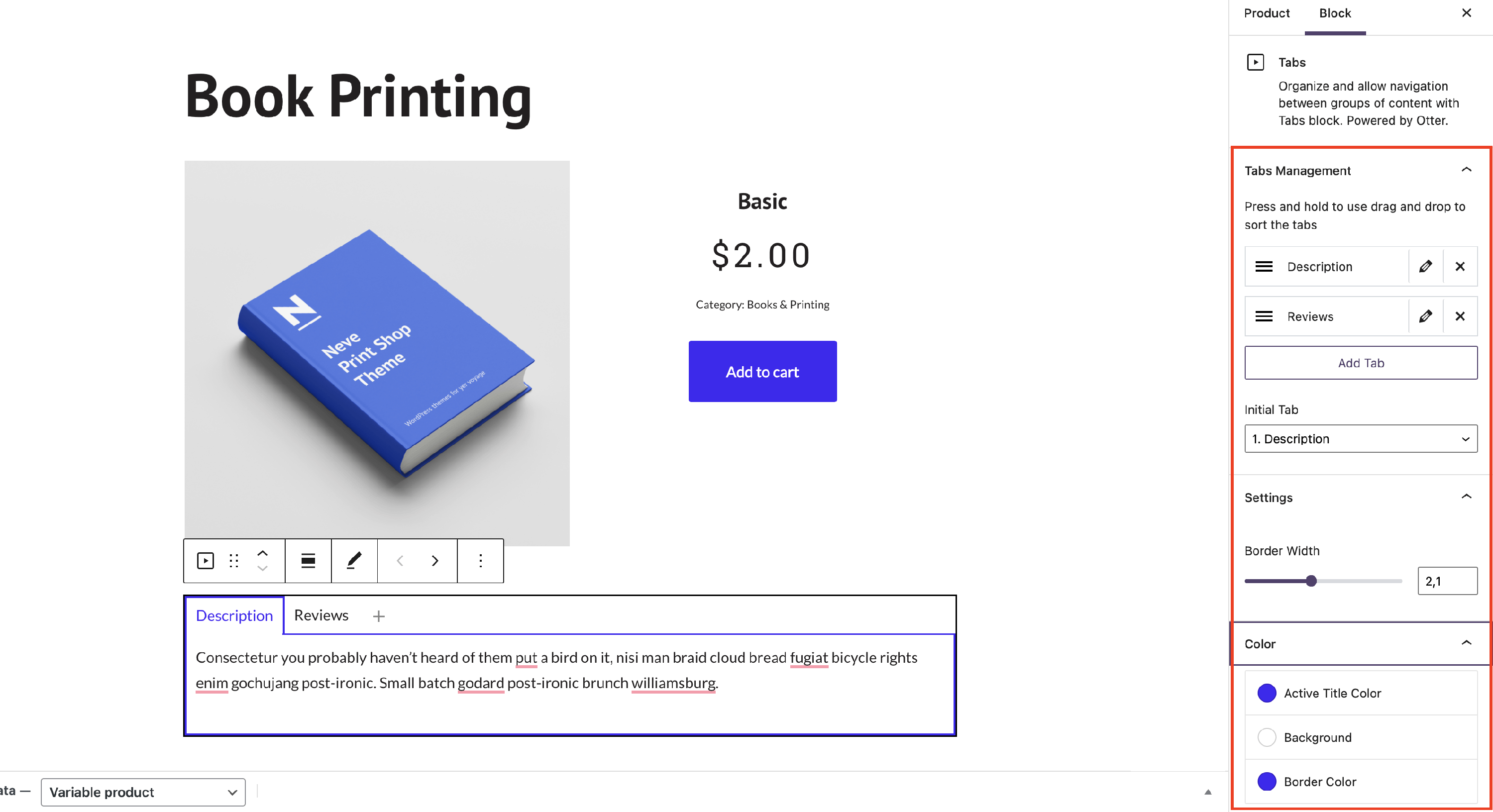Delete the Description tab using its X icon
Viewport: 1493px width, 812px height.
pyautogui.click(x=1459, y=267)
